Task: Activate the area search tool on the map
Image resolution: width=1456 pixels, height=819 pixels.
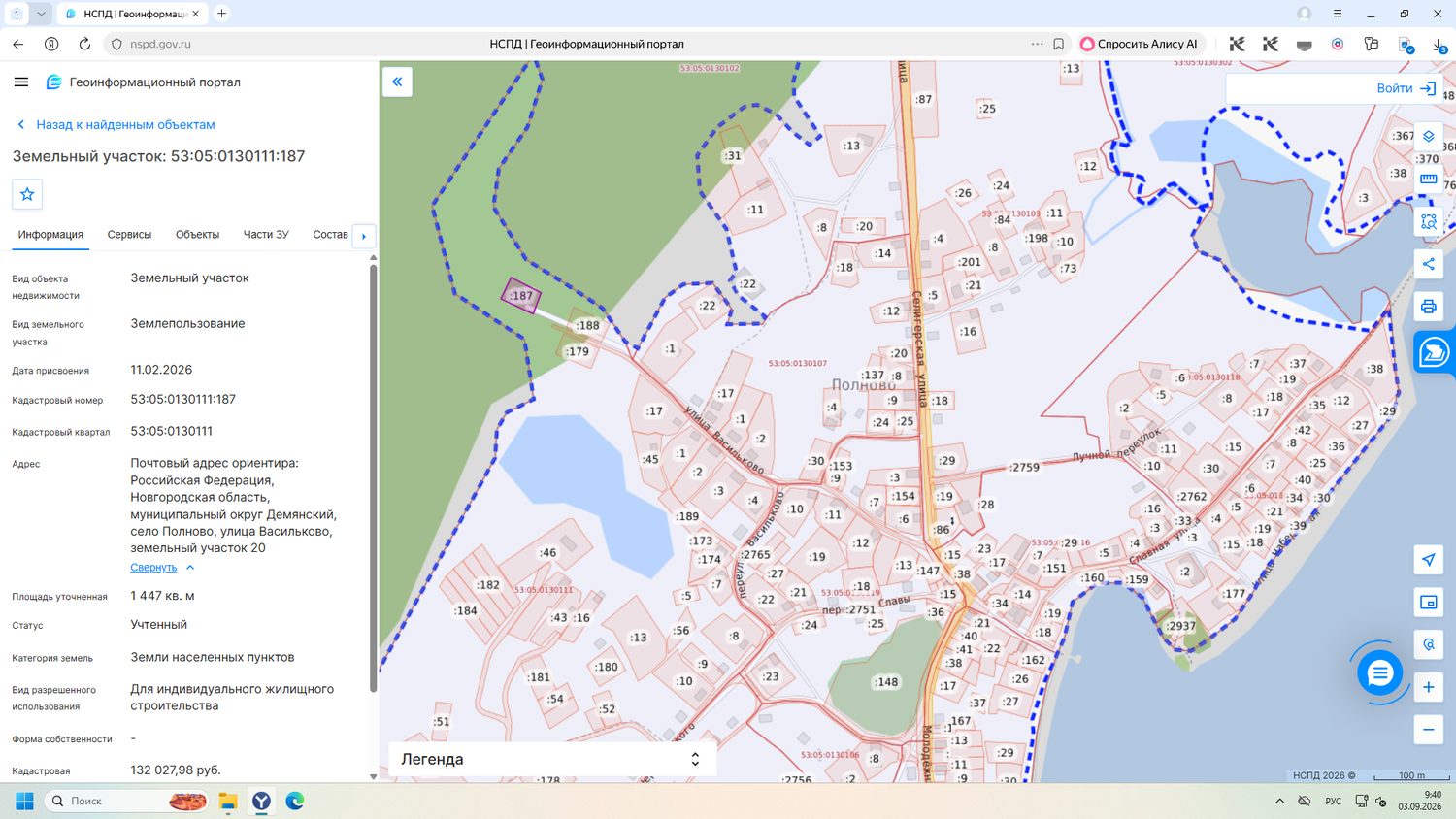Action: (1428, 221)
